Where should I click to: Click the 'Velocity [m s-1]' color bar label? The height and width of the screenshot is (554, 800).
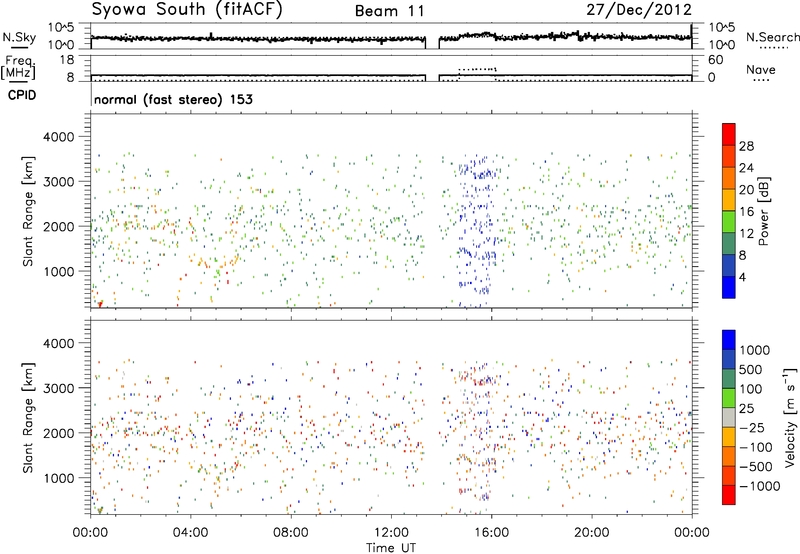point(790,417)
